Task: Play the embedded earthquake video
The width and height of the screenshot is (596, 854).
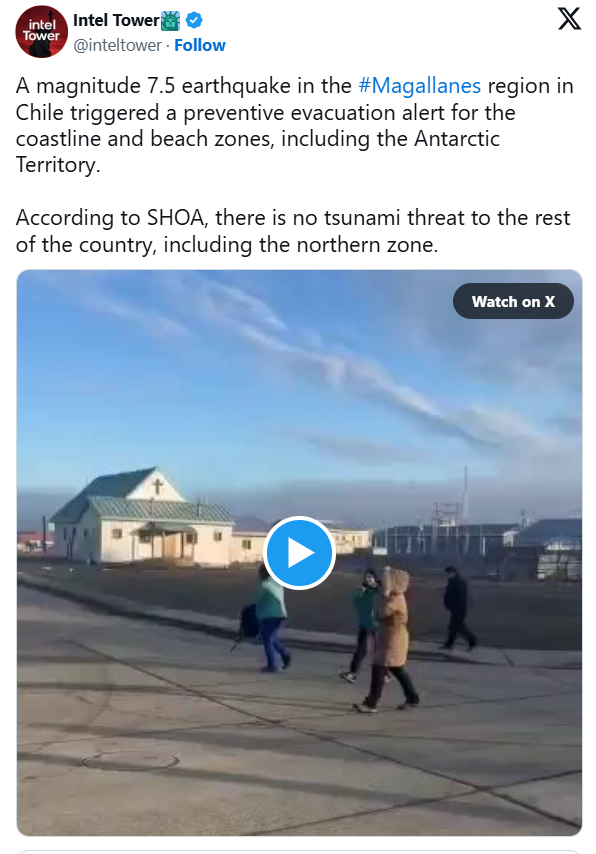Action: pyautogui.click(x=299, y=553)
